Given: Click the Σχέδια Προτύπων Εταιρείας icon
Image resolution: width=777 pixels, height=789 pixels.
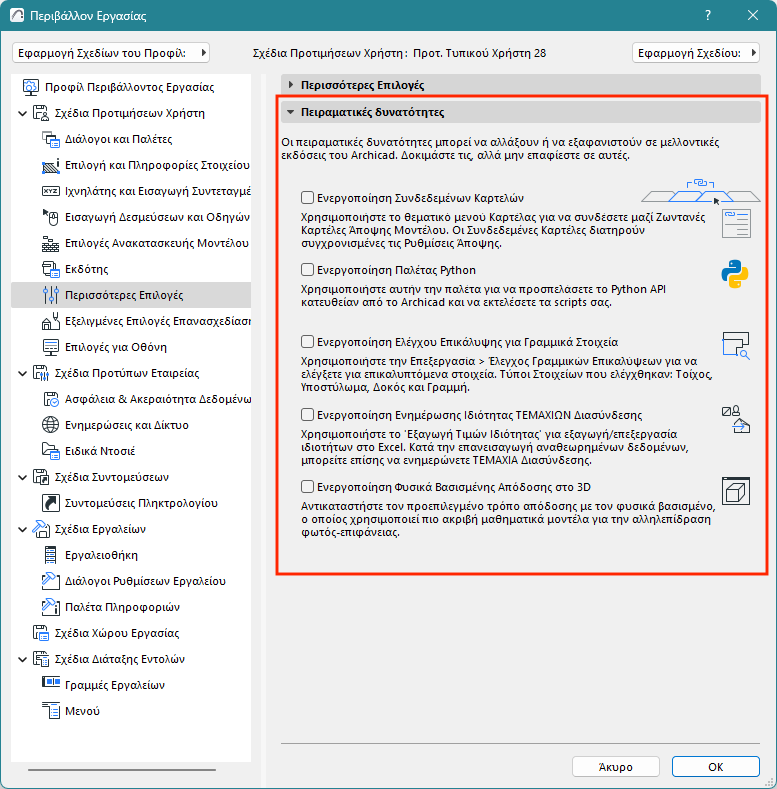Looking at the screenshot, I should click(40, 373).
